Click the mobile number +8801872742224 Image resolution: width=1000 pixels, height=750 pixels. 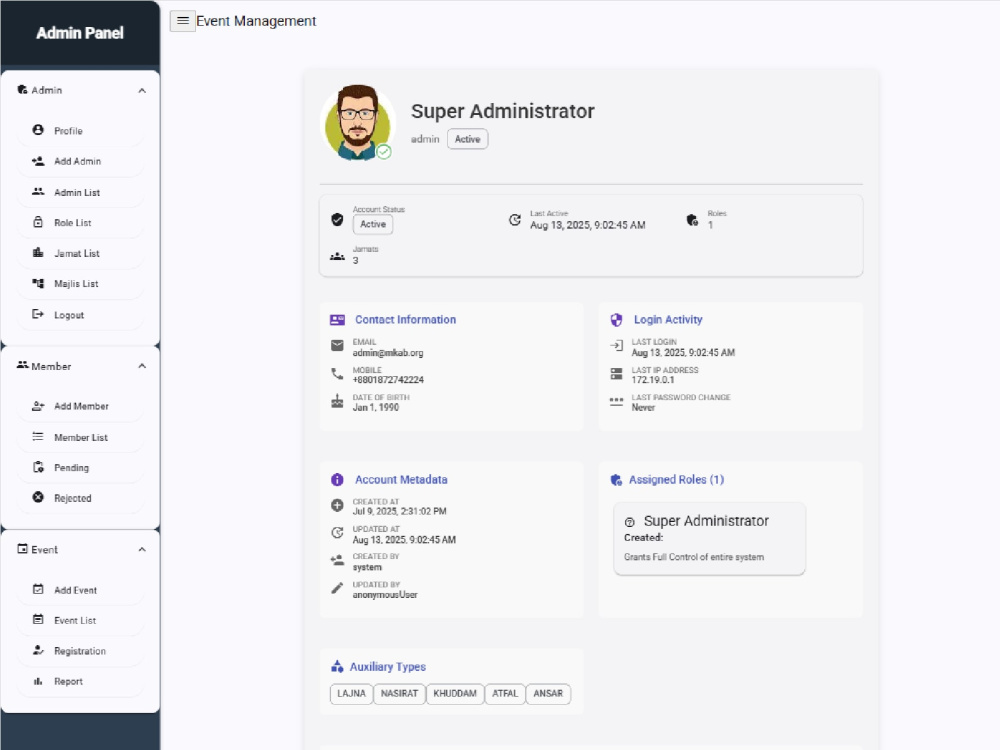pyautogui.click(x=388, y=380)
